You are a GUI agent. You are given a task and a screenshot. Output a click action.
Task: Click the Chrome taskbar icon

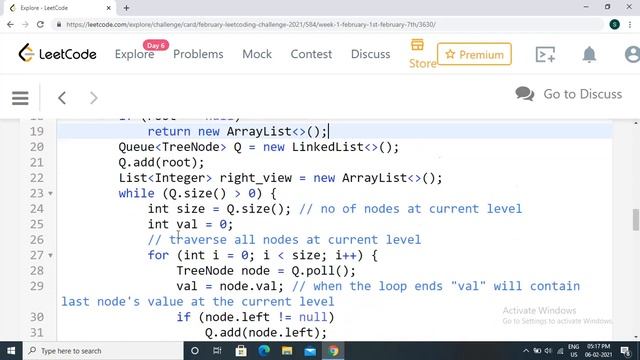pos(333,351)
